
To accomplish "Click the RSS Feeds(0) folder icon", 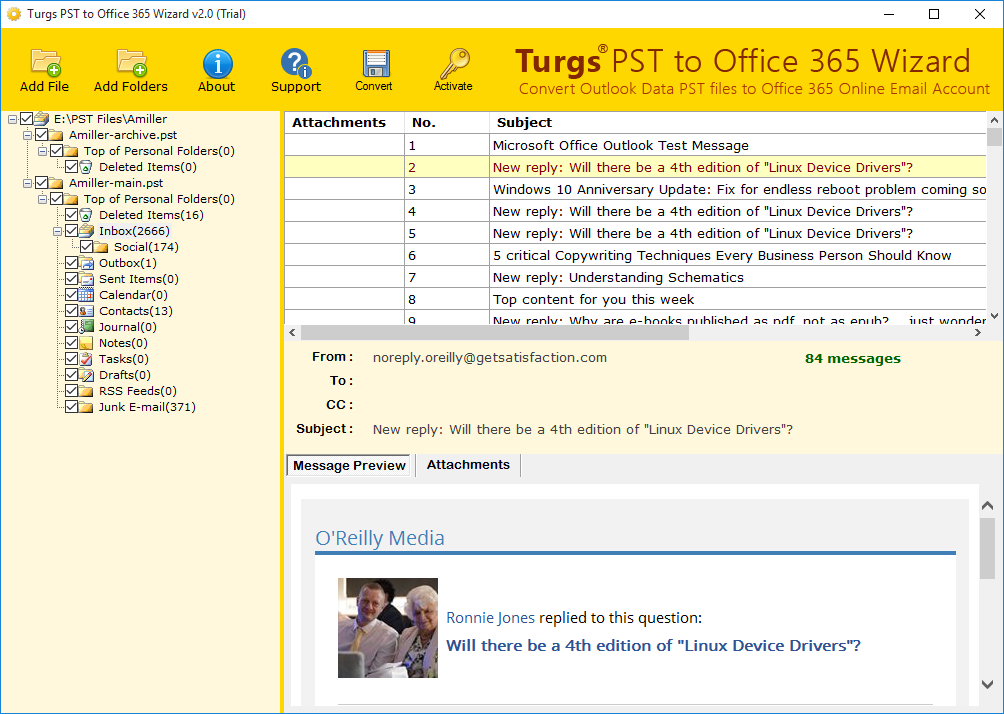I will coord(87,391).
